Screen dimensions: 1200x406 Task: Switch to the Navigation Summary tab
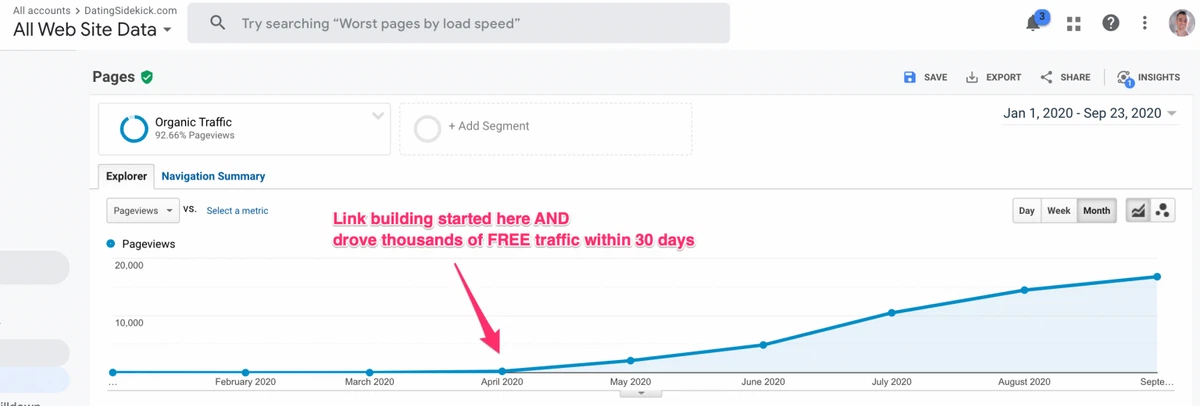tap(213, 176)
